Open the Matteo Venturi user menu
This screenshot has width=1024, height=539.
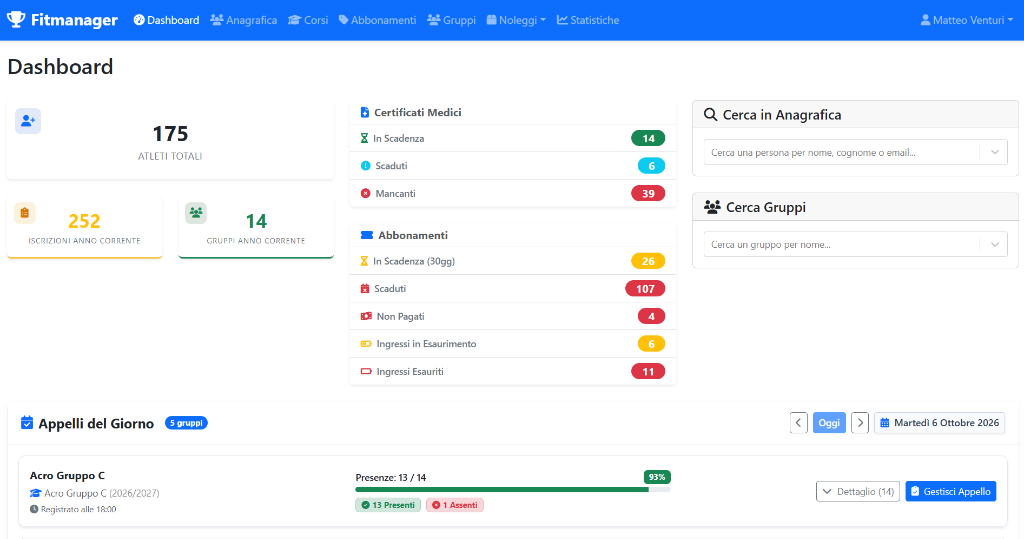(x=967, y=20)
